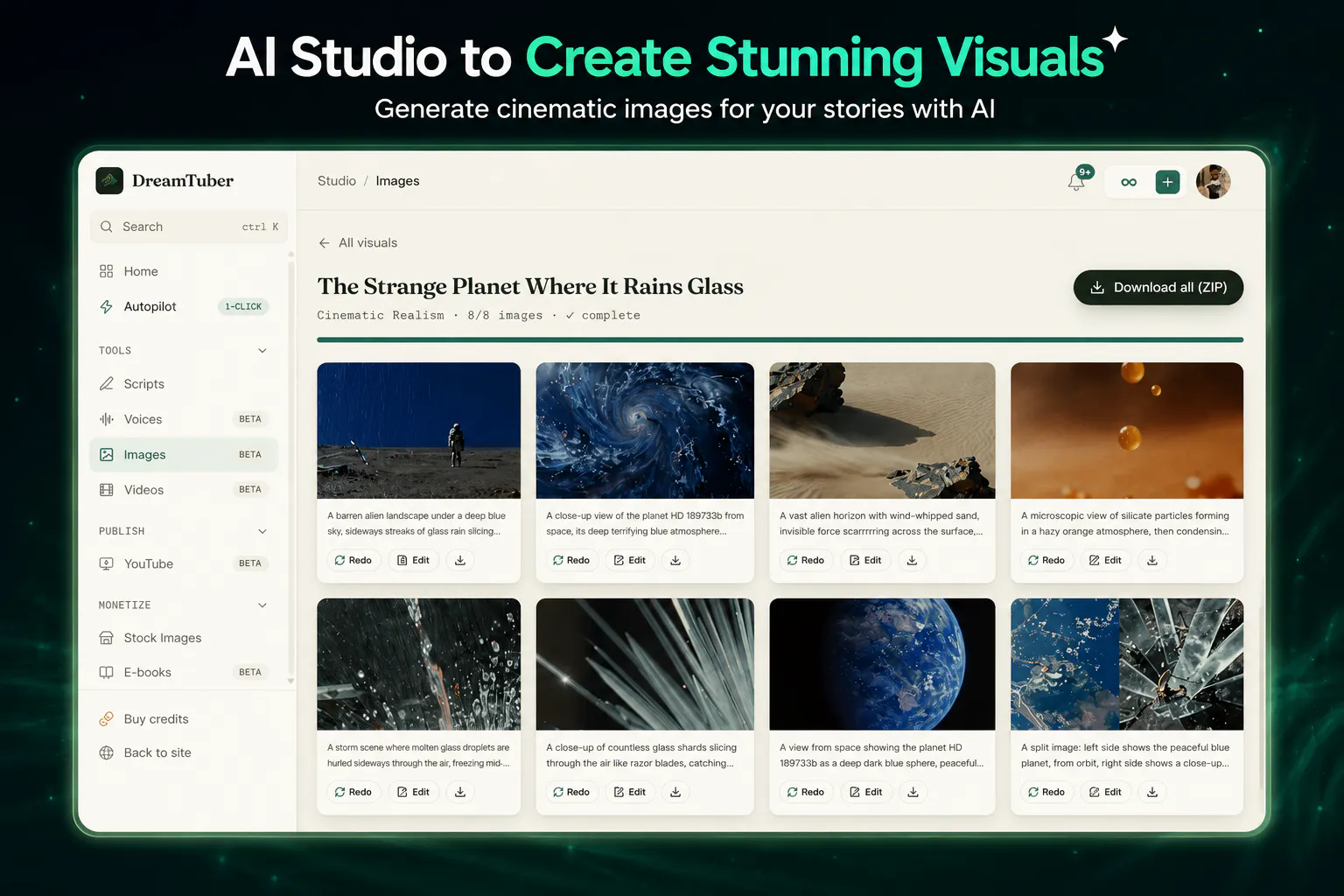Click Download all (ZIP) button
Image resolution: width=1344 pixels, height=896 pixels.
coord(1158,287)
